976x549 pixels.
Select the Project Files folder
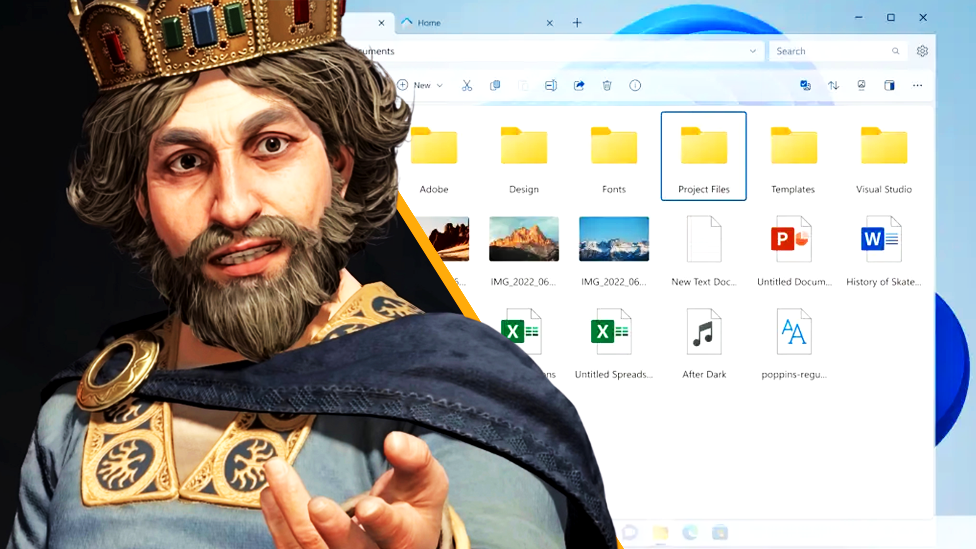coord(703,156)
